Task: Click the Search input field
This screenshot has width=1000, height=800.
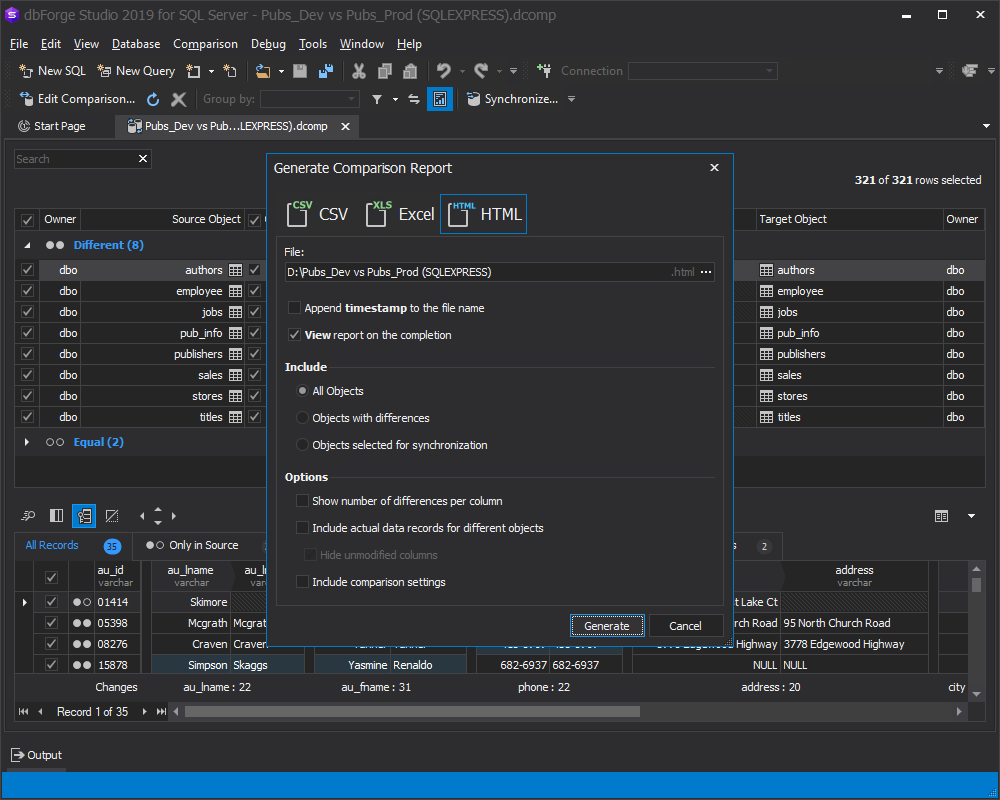Action: pos(75,159)
